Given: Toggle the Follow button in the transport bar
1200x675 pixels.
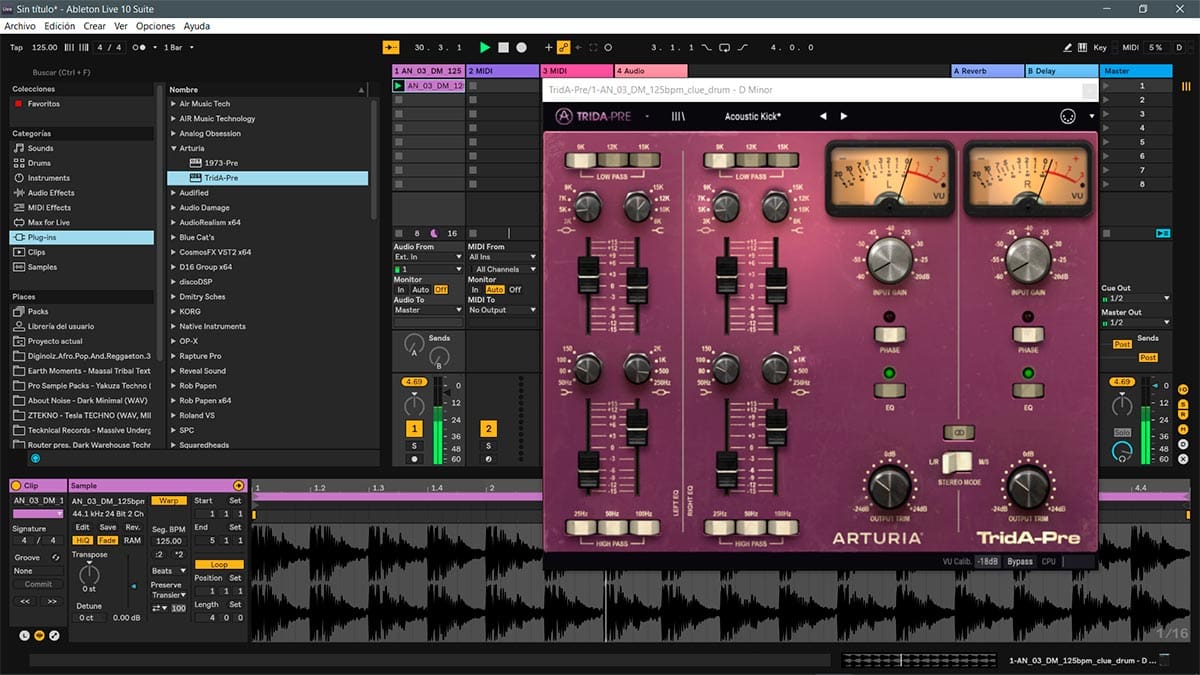Looking at the screenshot, I should tap(391, 47).
